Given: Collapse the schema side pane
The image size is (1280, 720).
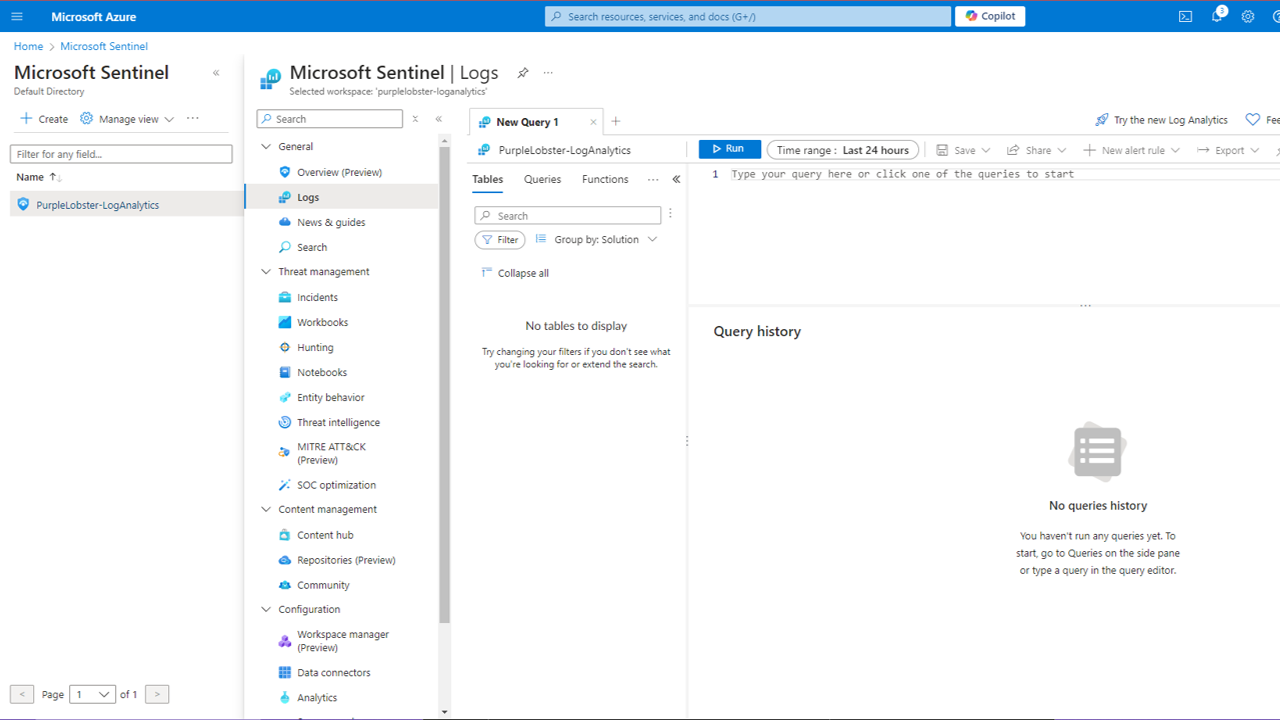Looking at the screenshot, I should pos(676,180).
